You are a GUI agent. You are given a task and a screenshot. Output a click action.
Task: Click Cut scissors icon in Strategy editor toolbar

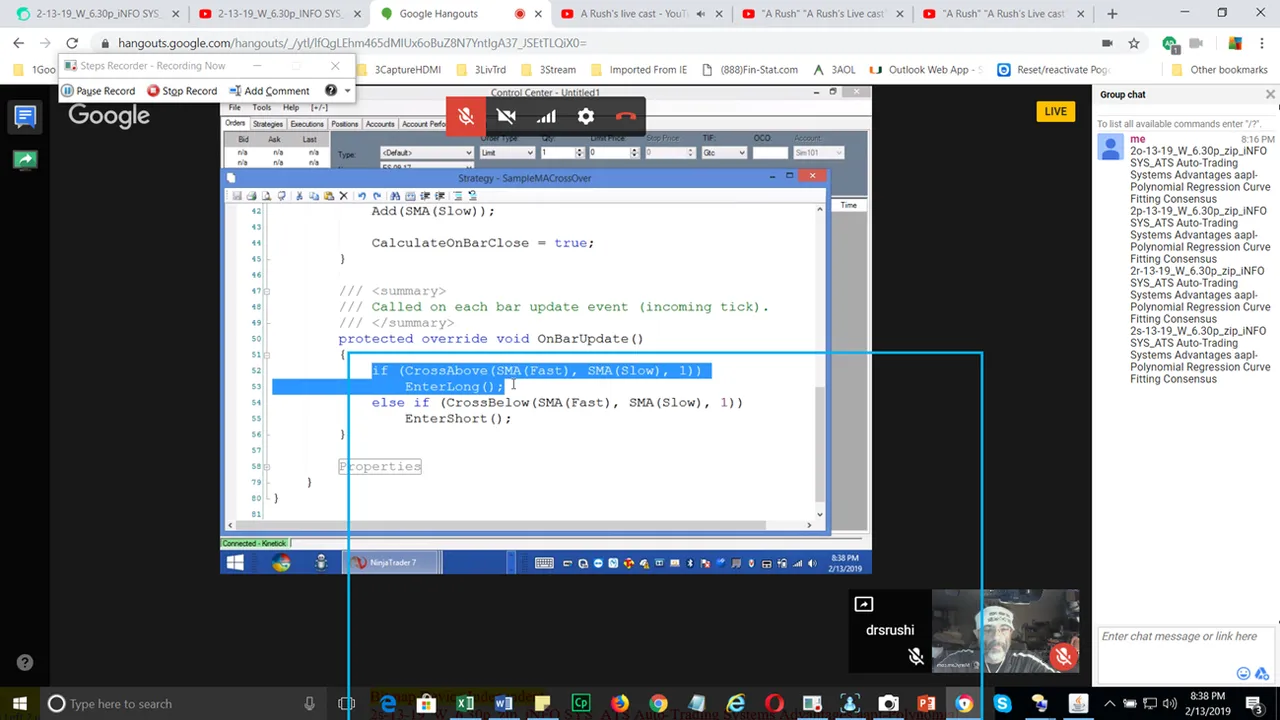click(297, 196)
